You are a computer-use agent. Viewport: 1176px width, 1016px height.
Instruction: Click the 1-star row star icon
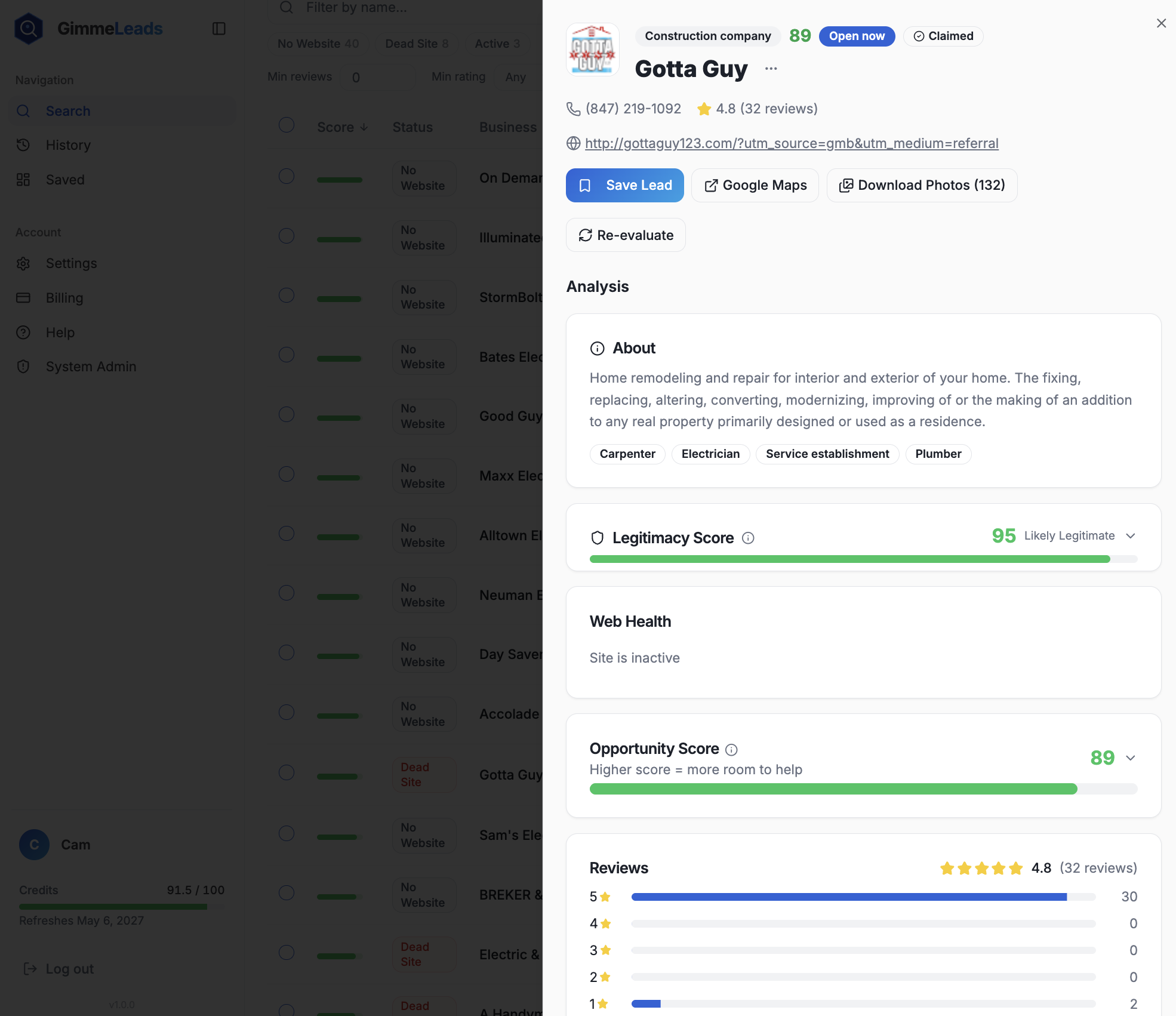603,1004
